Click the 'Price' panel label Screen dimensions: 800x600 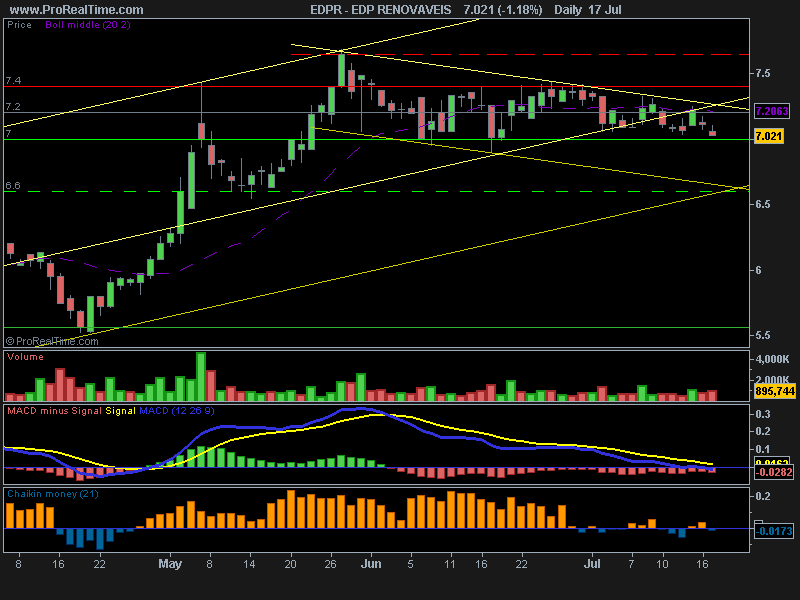(x=19, y=25)
